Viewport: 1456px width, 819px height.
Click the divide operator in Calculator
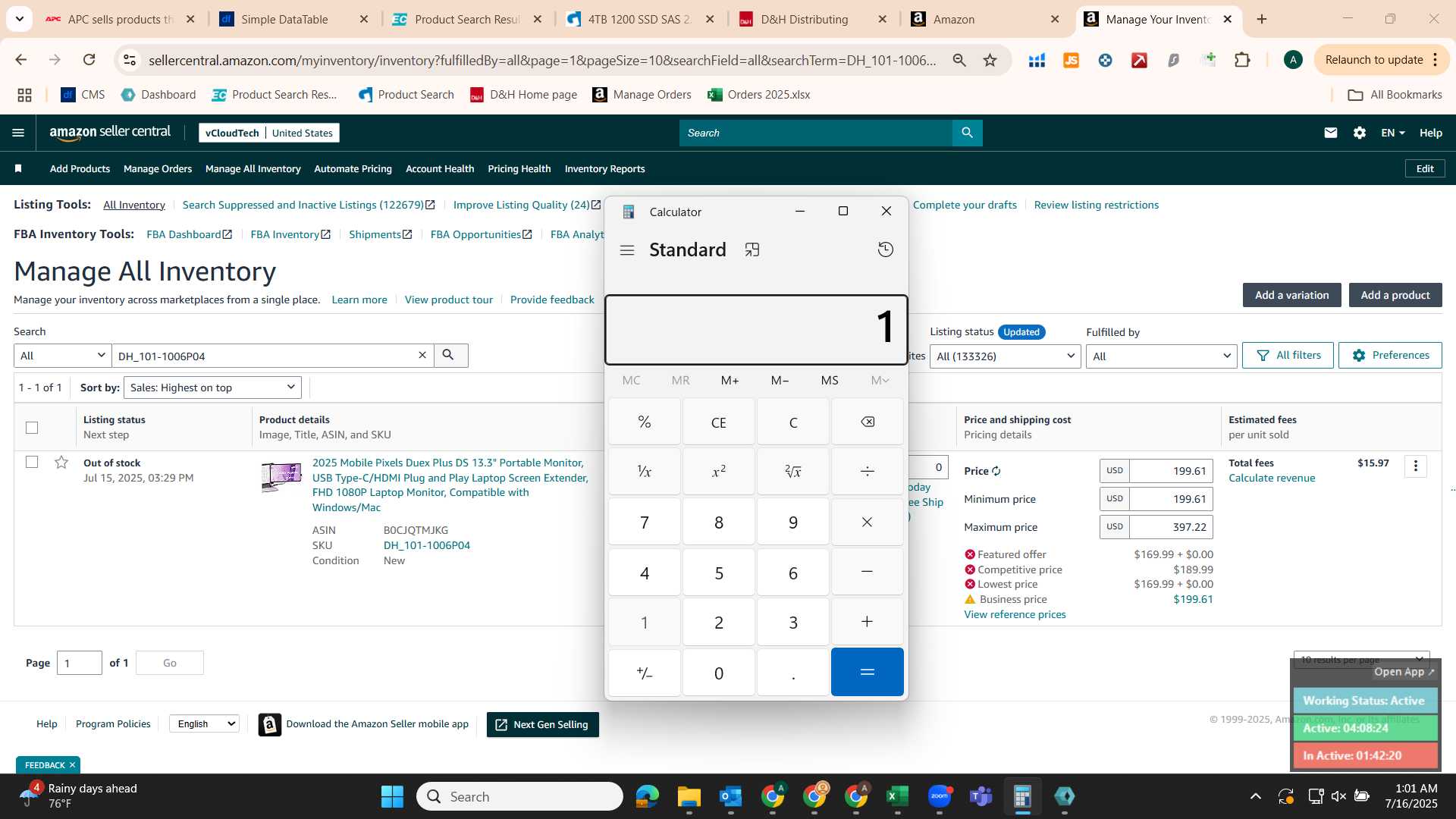(868, 472)
